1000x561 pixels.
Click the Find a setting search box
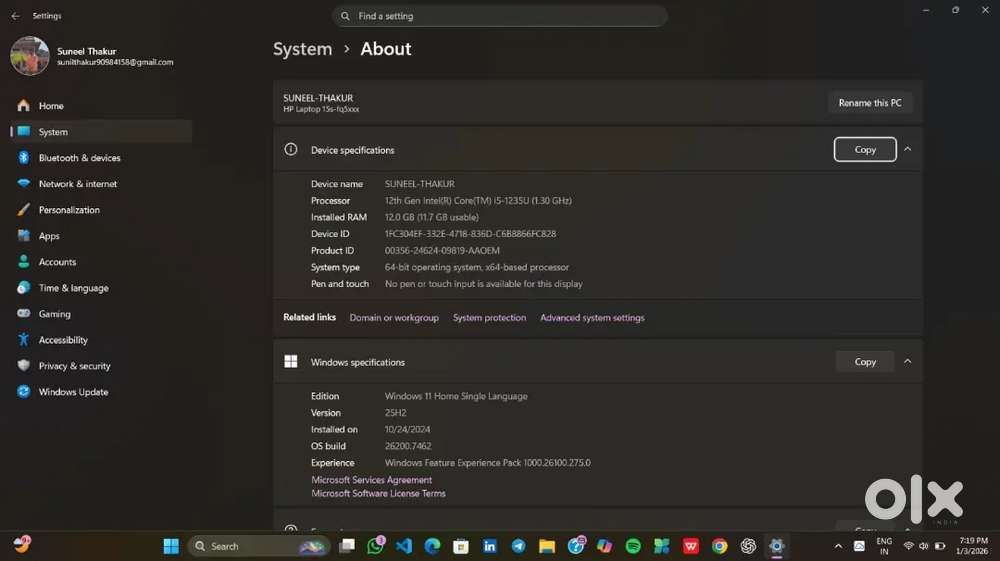[x=500, y=16]
